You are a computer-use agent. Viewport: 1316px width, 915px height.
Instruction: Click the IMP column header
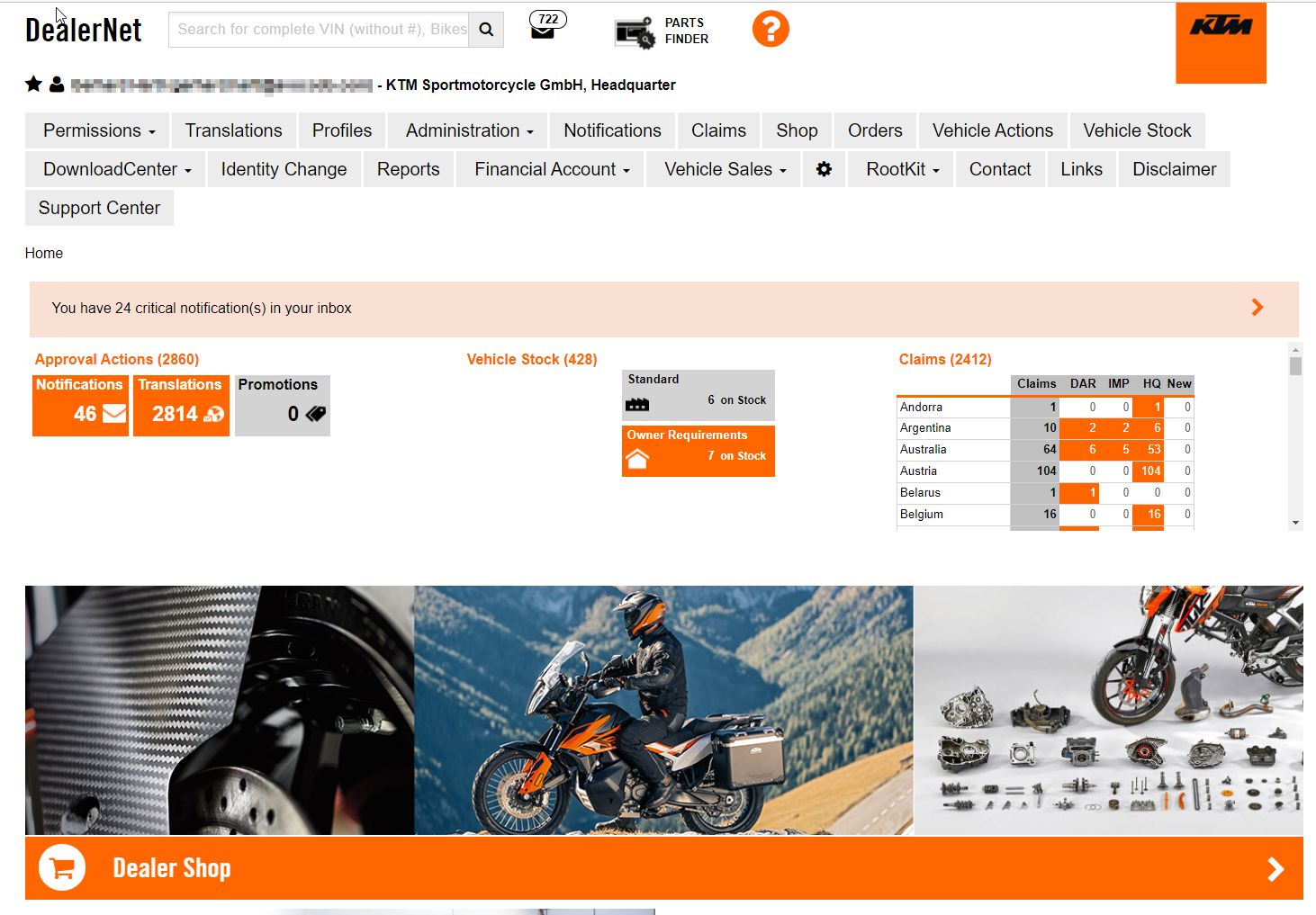point(1118,383)
